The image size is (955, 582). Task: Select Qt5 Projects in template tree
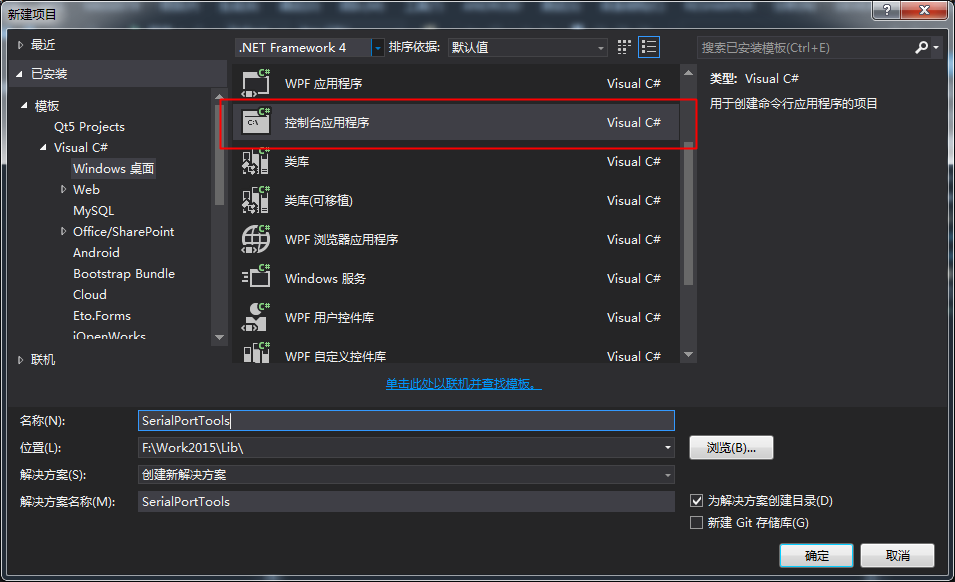tap(89, 127)
